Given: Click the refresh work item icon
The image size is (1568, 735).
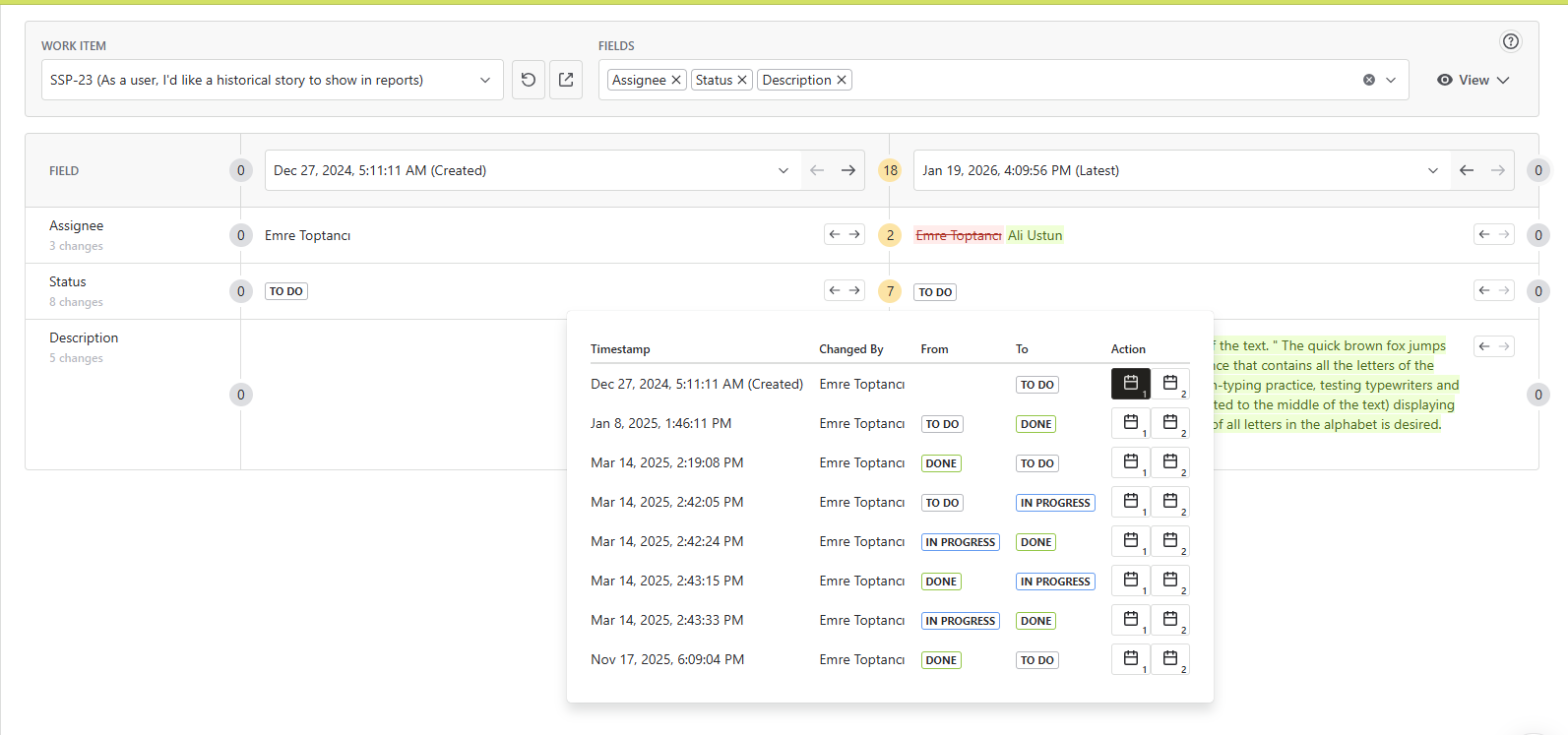Looking at the screenshot, I should pyautogui.click(x=529, y=80).
